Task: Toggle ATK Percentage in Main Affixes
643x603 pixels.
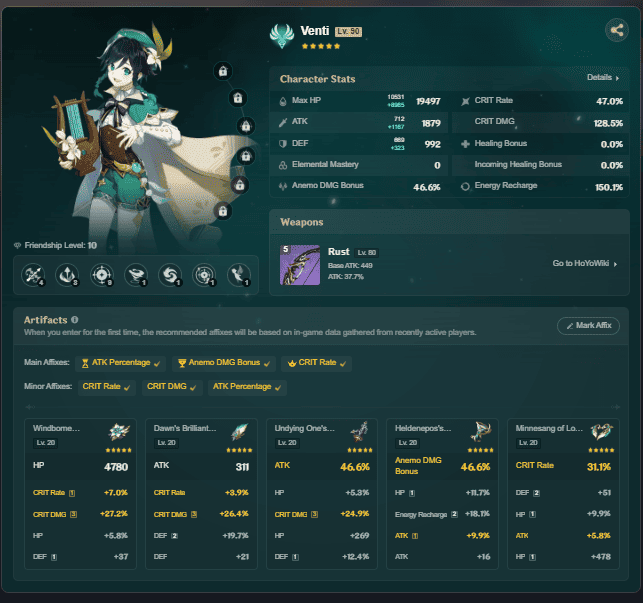Action: tap(121, 363)
